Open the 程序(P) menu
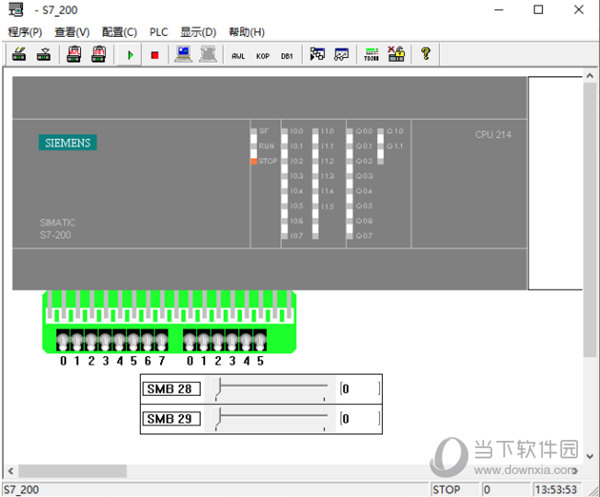This screenshot has width=600, height=497. pyautogui.click(x=25, y=32)
